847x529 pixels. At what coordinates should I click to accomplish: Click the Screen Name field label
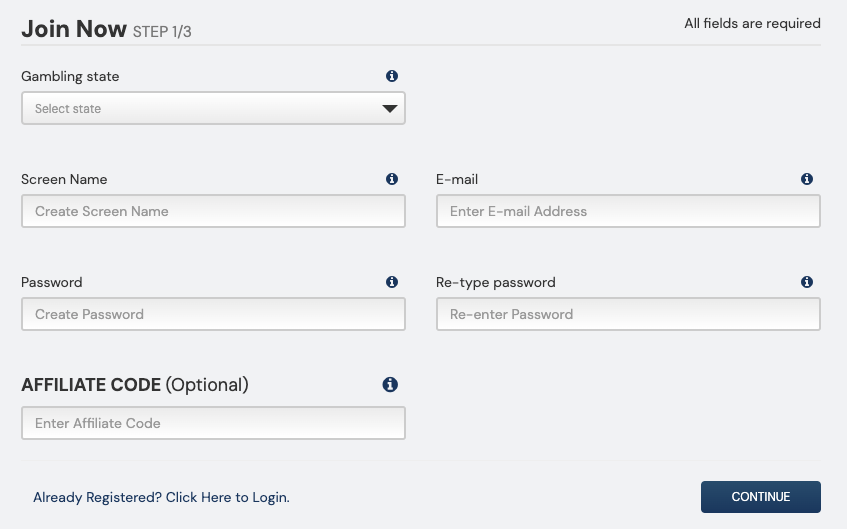pos(64,179)
